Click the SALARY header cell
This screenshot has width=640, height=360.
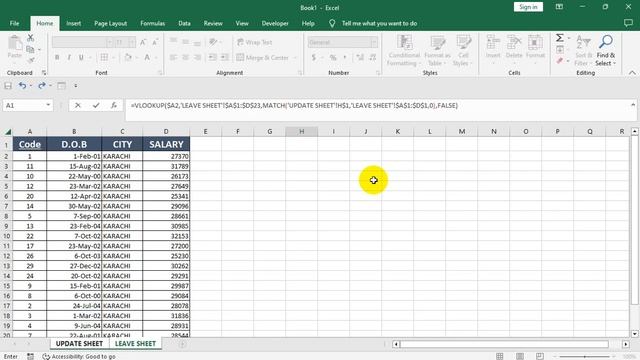(166, 144)
